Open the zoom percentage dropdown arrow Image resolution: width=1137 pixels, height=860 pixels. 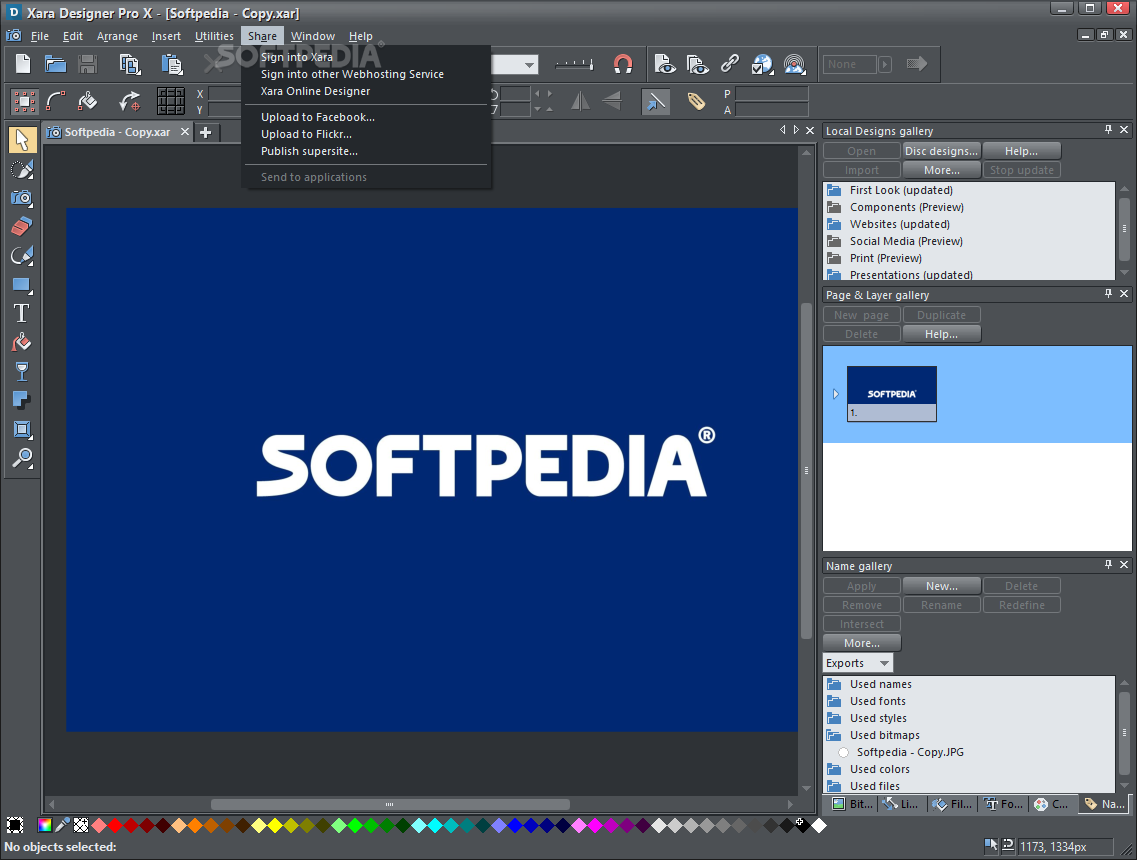(529, 65)
